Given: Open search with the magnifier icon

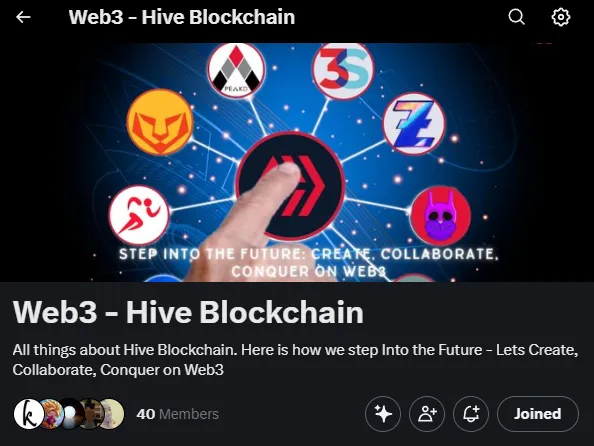Looking at the screenshot, I should click(x=516, y=17).
